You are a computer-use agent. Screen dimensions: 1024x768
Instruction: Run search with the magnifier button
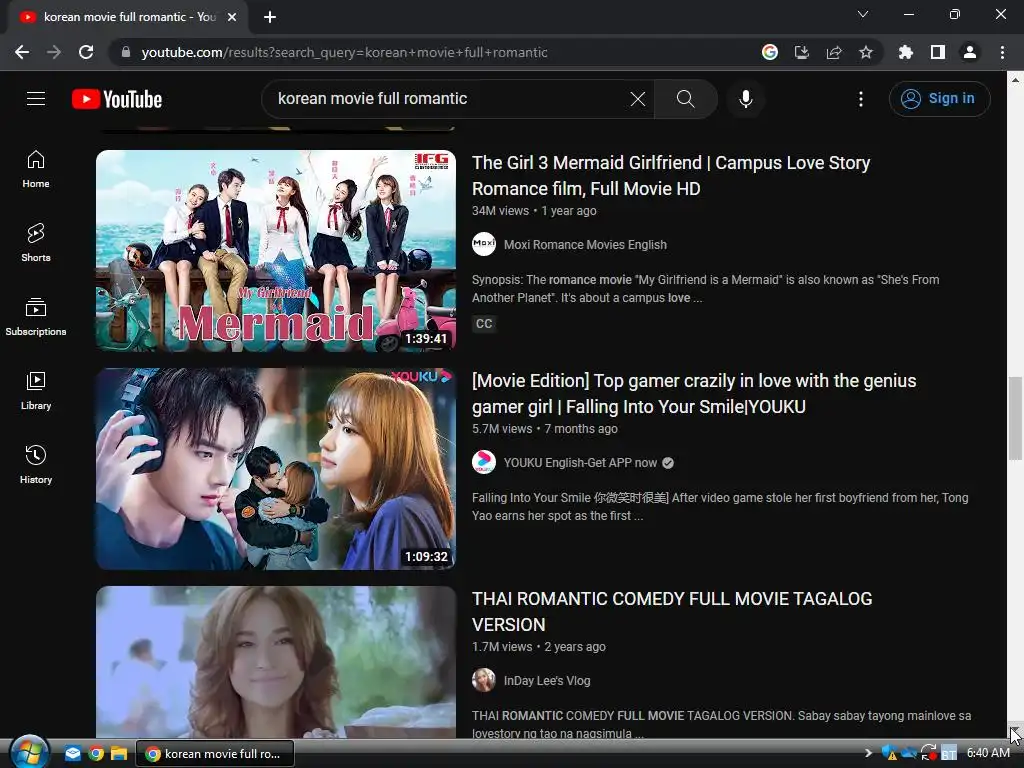pos(685,99)
